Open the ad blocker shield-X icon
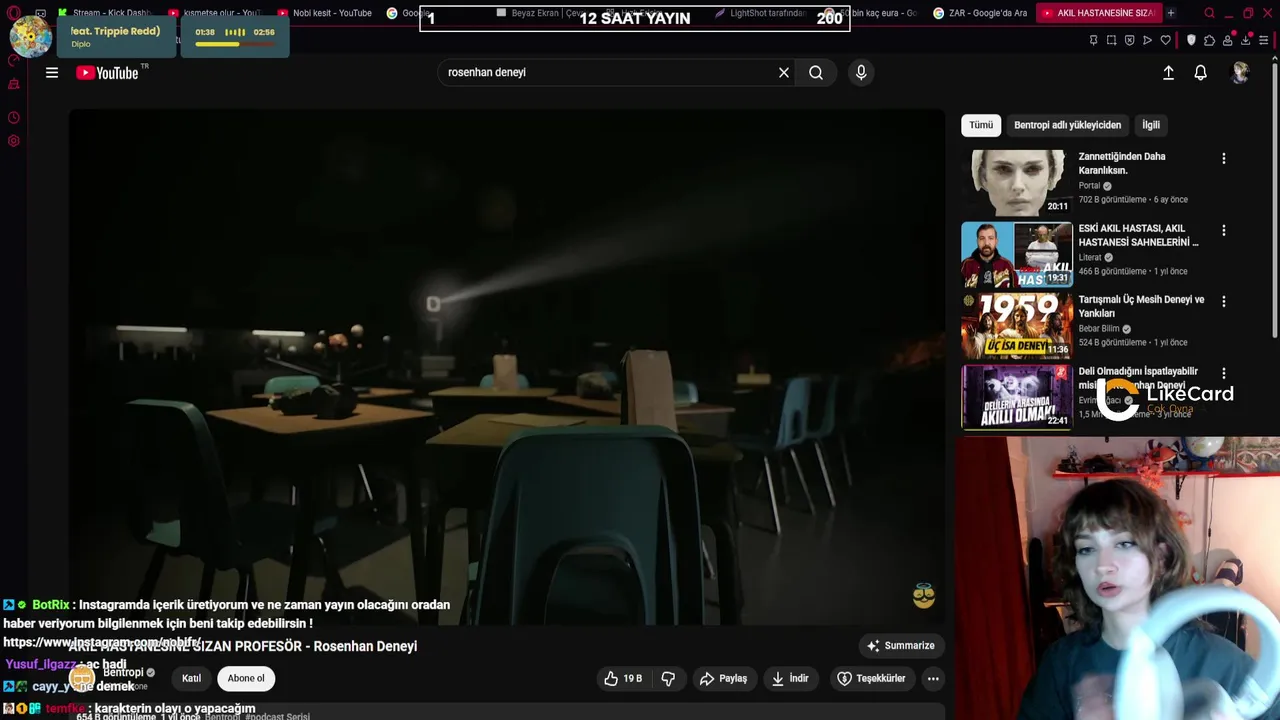 click(x=1129, y=40)
